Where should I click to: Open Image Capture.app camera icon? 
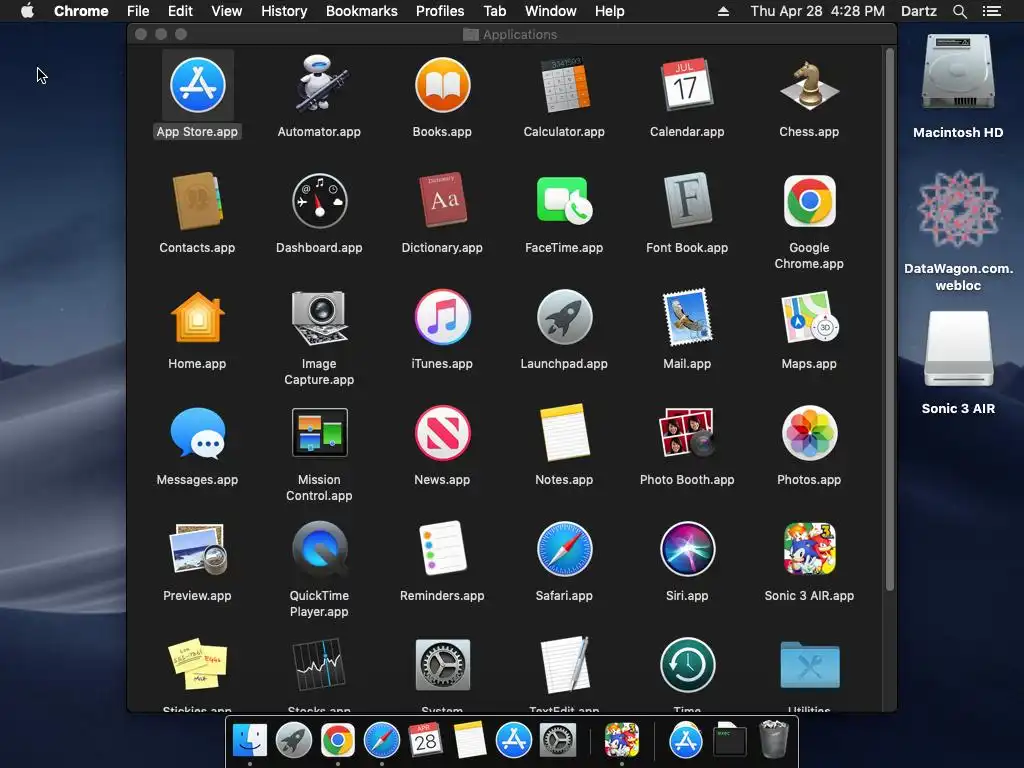[319, 317]
